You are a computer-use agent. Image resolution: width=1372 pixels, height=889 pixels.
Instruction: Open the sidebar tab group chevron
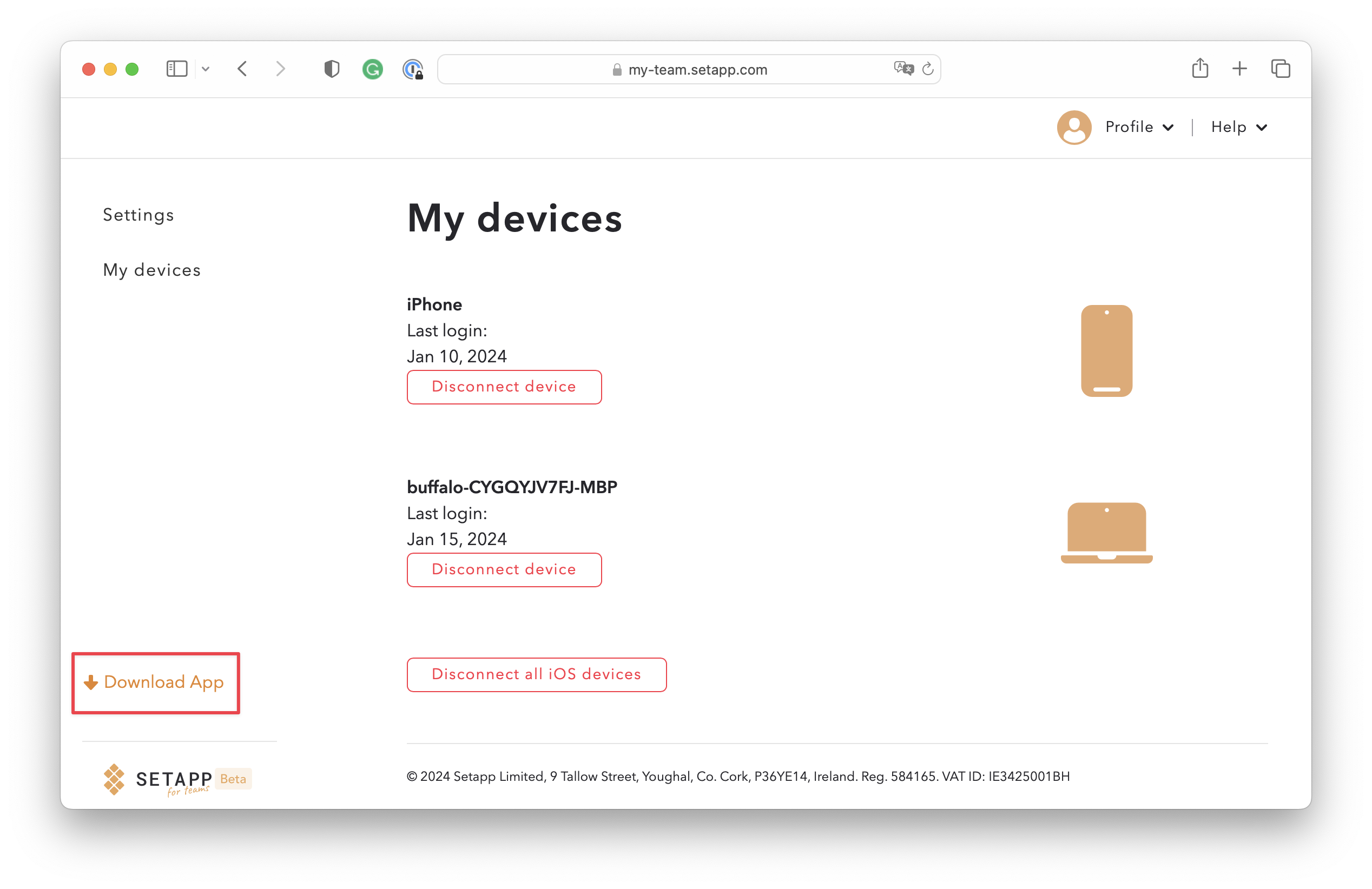pos(206,69)
